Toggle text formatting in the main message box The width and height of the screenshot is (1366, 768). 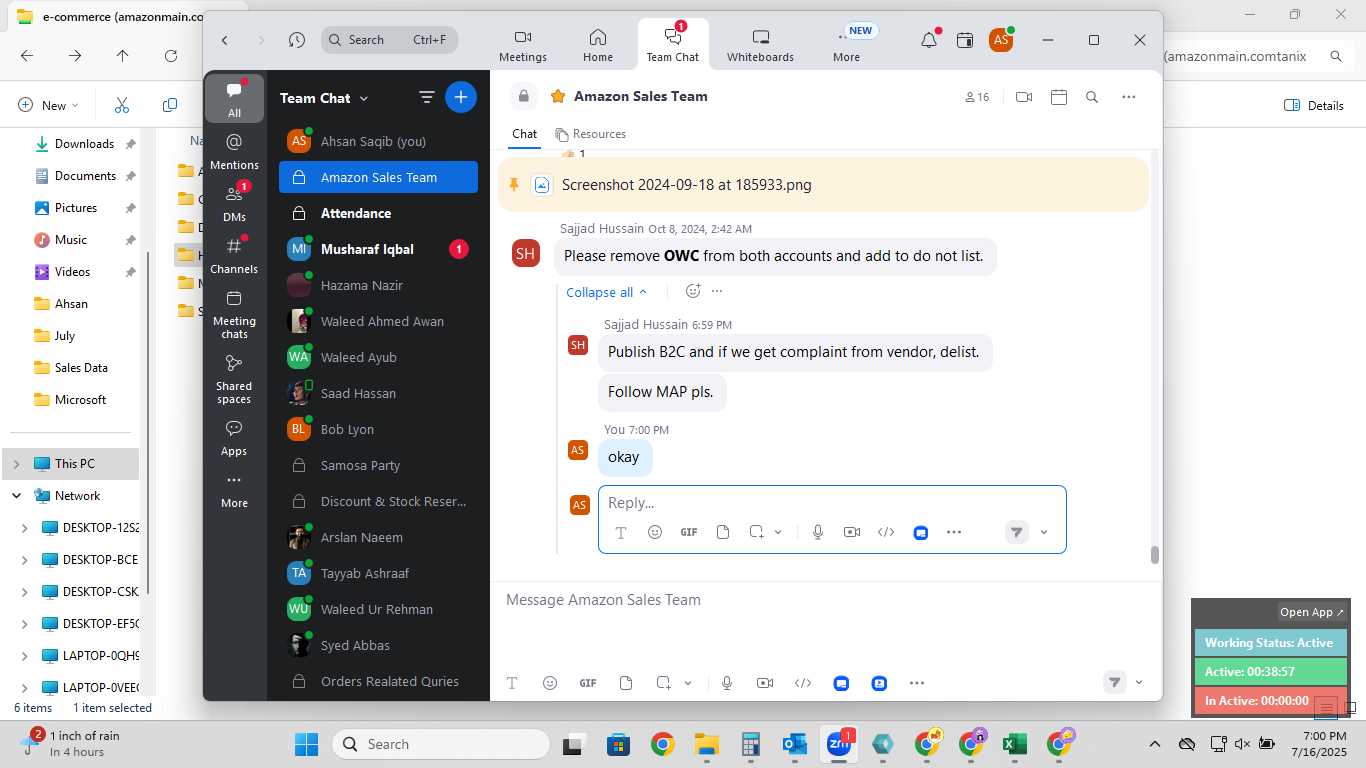click(x=512, y=683)
